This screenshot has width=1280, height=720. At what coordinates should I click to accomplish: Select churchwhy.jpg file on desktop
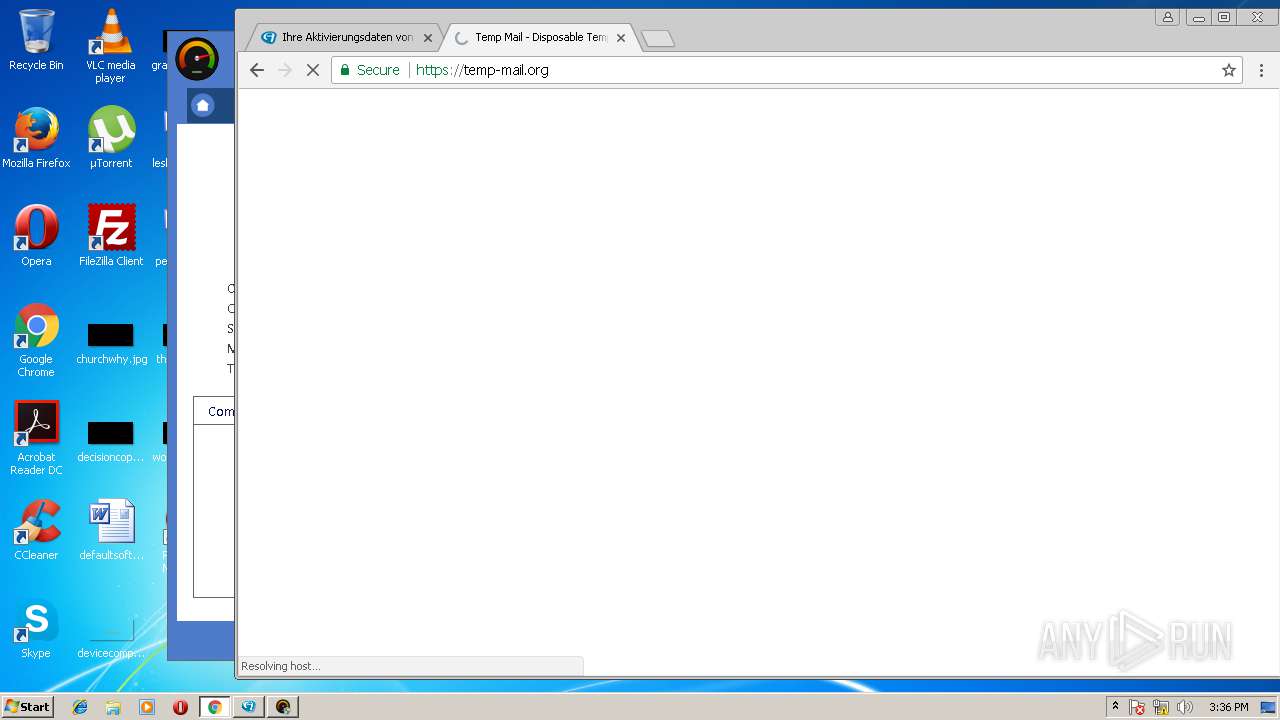click(111, 343)
